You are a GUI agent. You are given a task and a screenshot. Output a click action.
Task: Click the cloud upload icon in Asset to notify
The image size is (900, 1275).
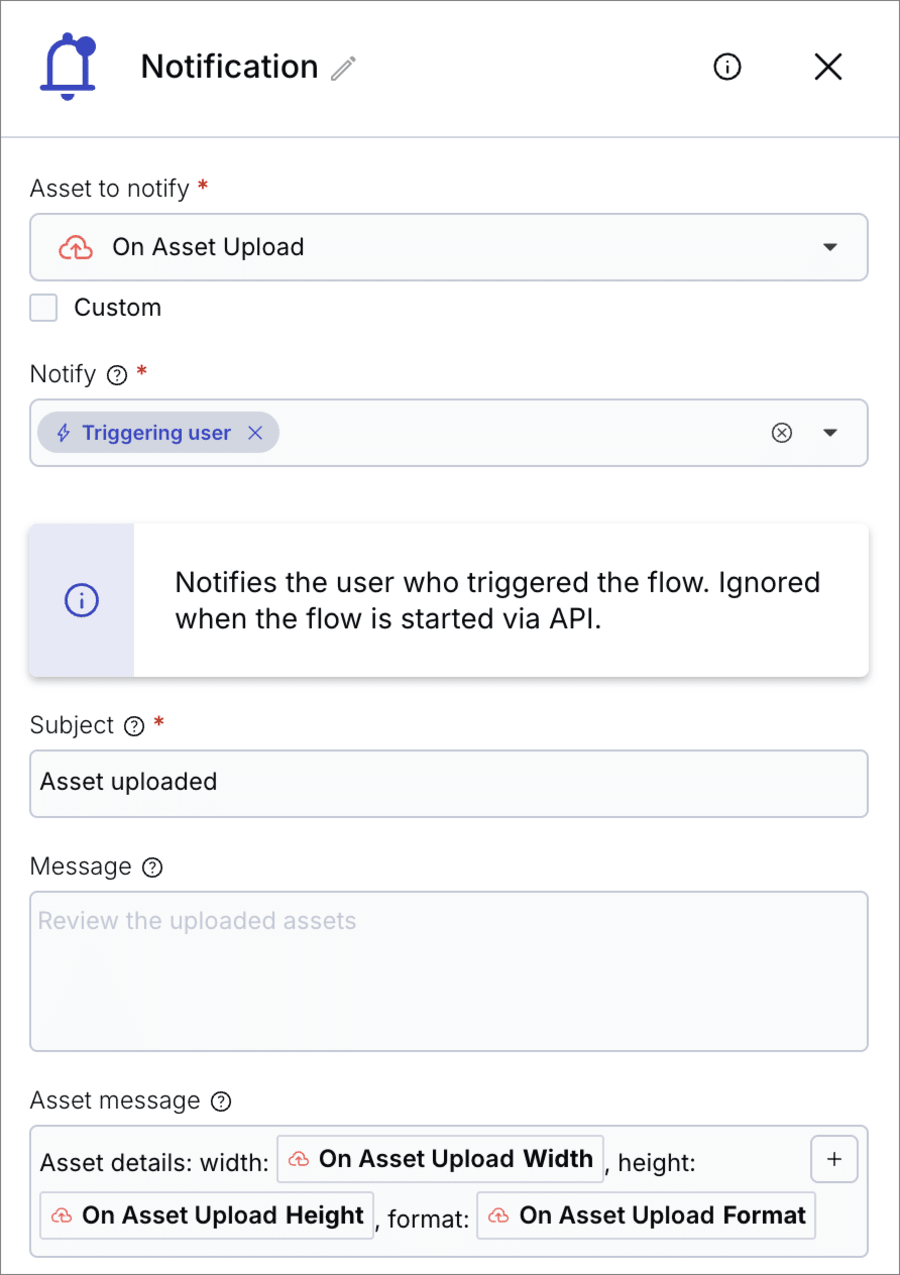(76, 247)
